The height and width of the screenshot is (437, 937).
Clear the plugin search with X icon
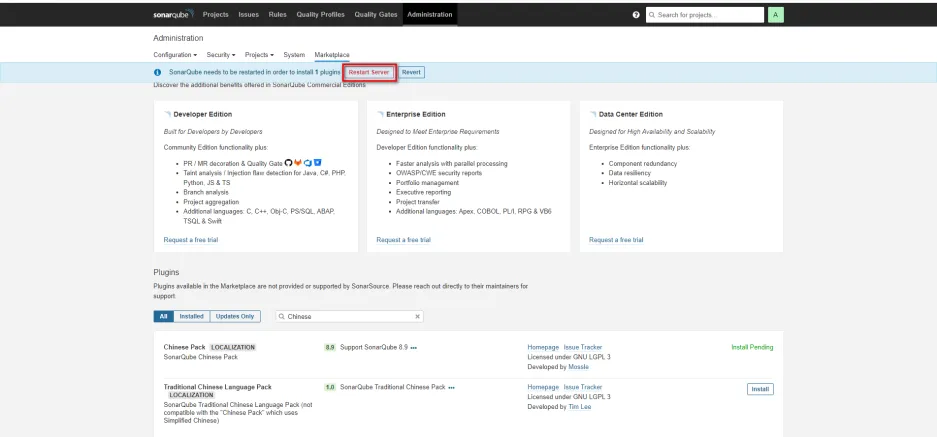[417, 316]
